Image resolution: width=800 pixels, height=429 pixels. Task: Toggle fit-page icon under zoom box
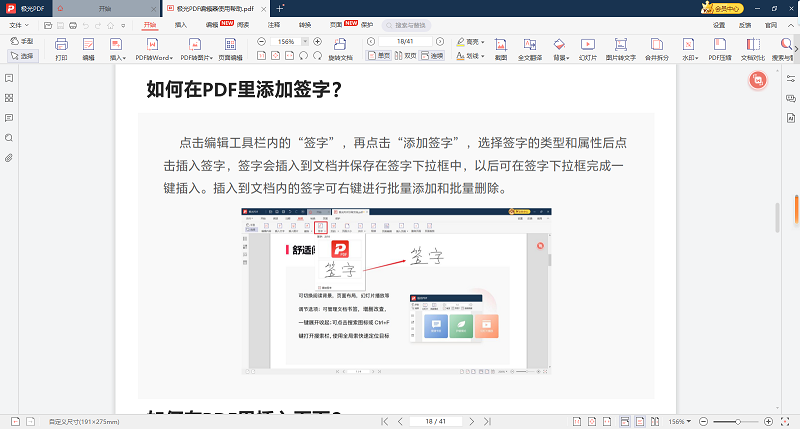tap(276, 56)
